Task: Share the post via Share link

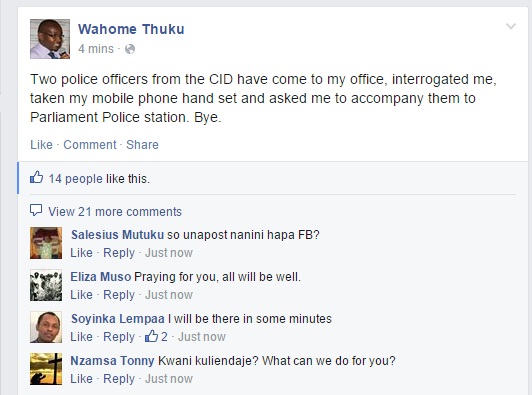Action: pyautogui.click(x=142, y=145)
